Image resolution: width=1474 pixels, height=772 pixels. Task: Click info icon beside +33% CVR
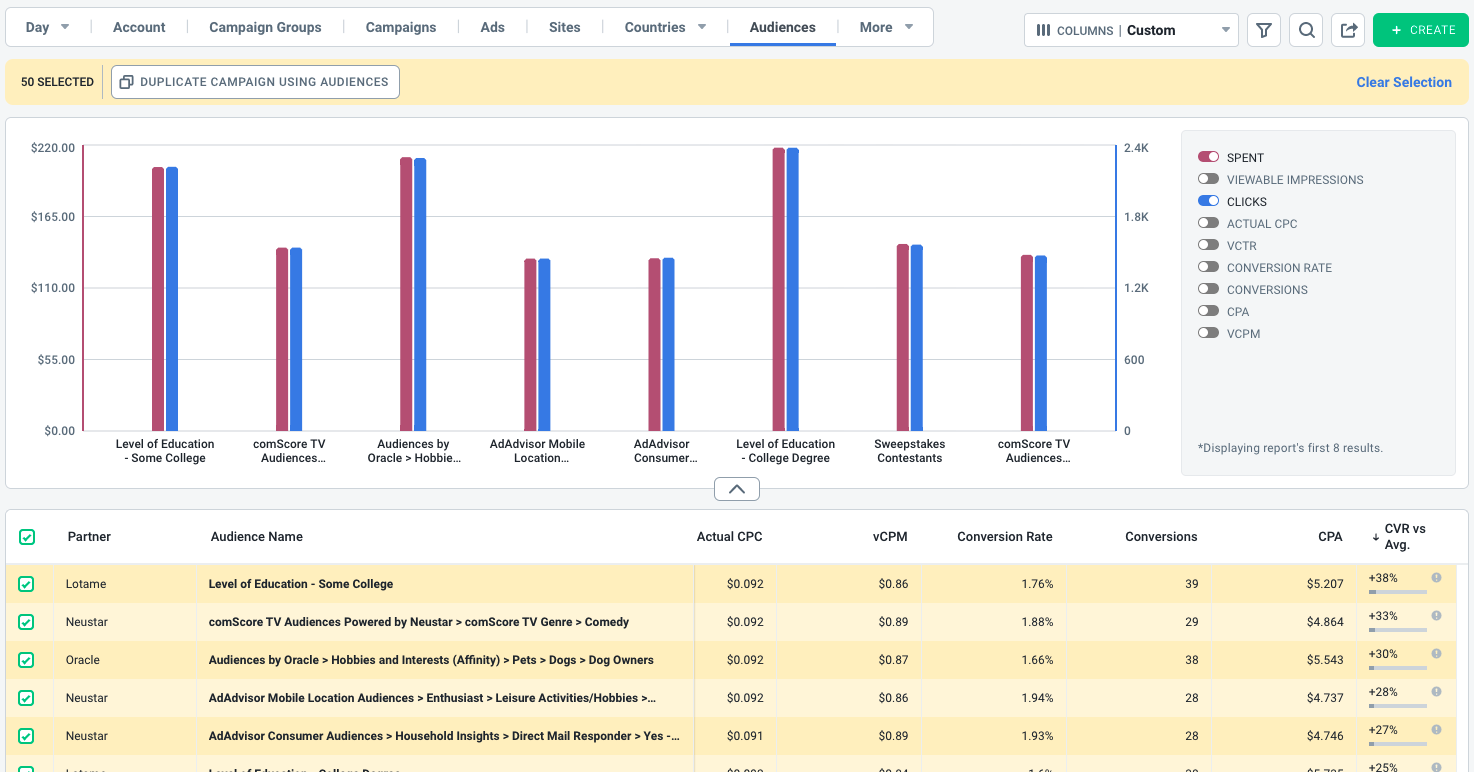coord(1436,616)
